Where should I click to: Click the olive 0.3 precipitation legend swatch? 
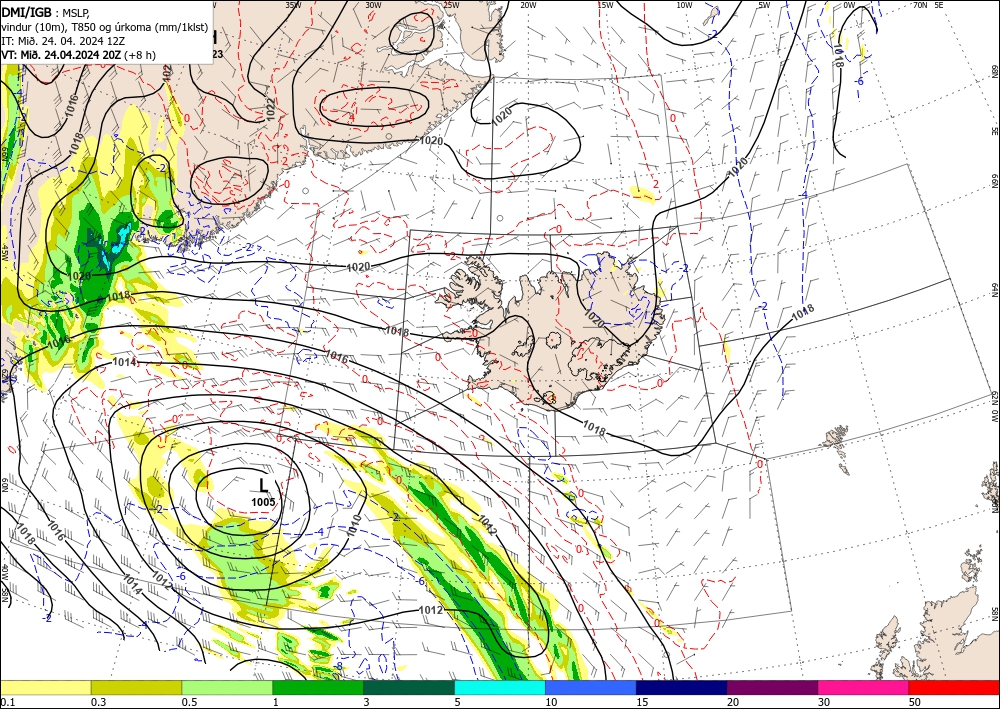pyautogui.click(x=136, y=687)
